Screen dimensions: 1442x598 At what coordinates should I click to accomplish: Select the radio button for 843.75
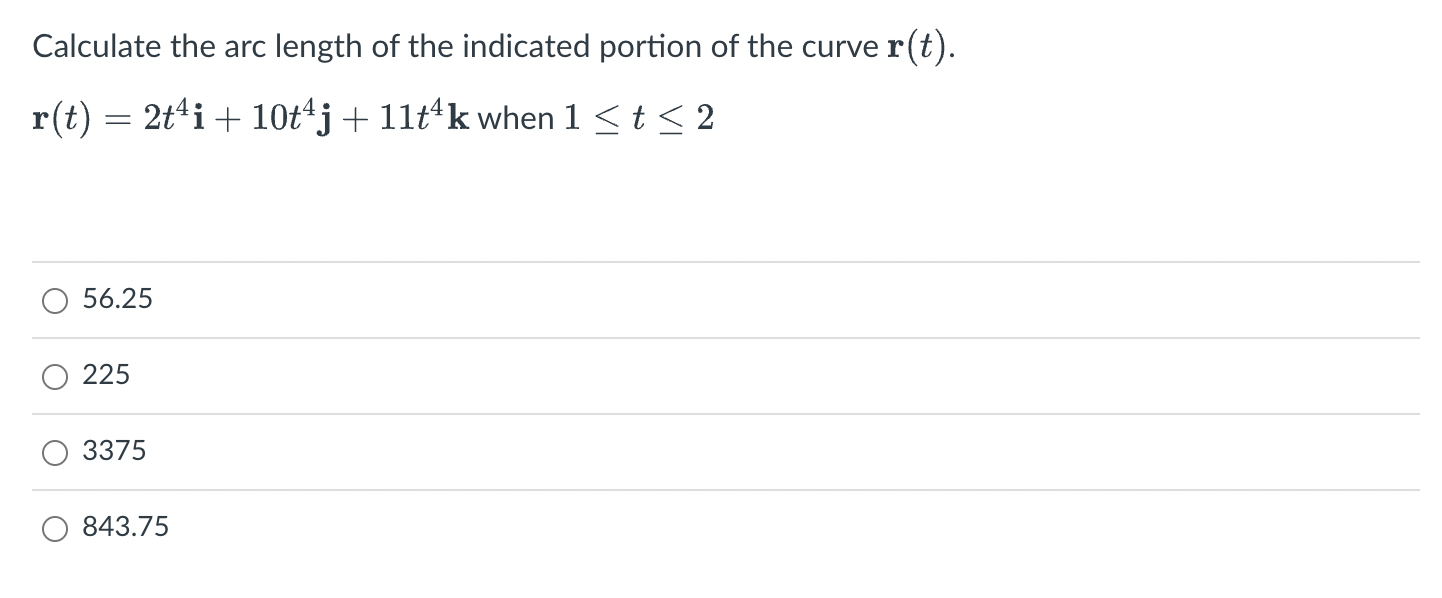point(55,528)
